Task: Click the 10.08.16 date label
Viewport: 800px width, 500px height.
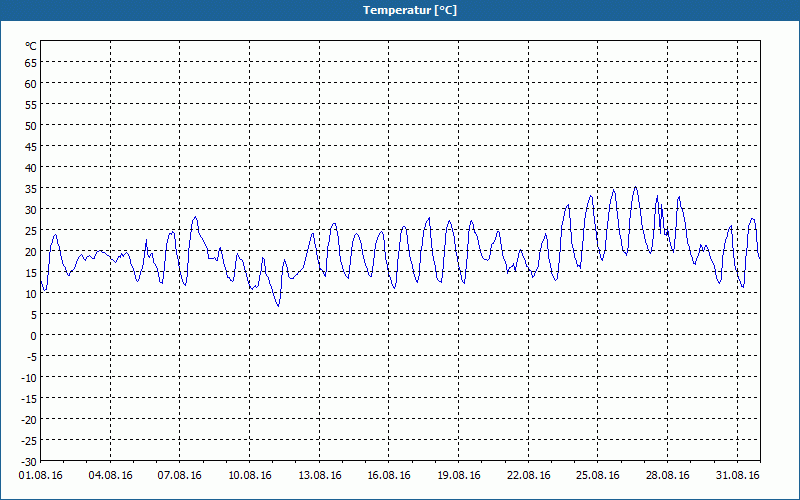Action: coord(249,476)
